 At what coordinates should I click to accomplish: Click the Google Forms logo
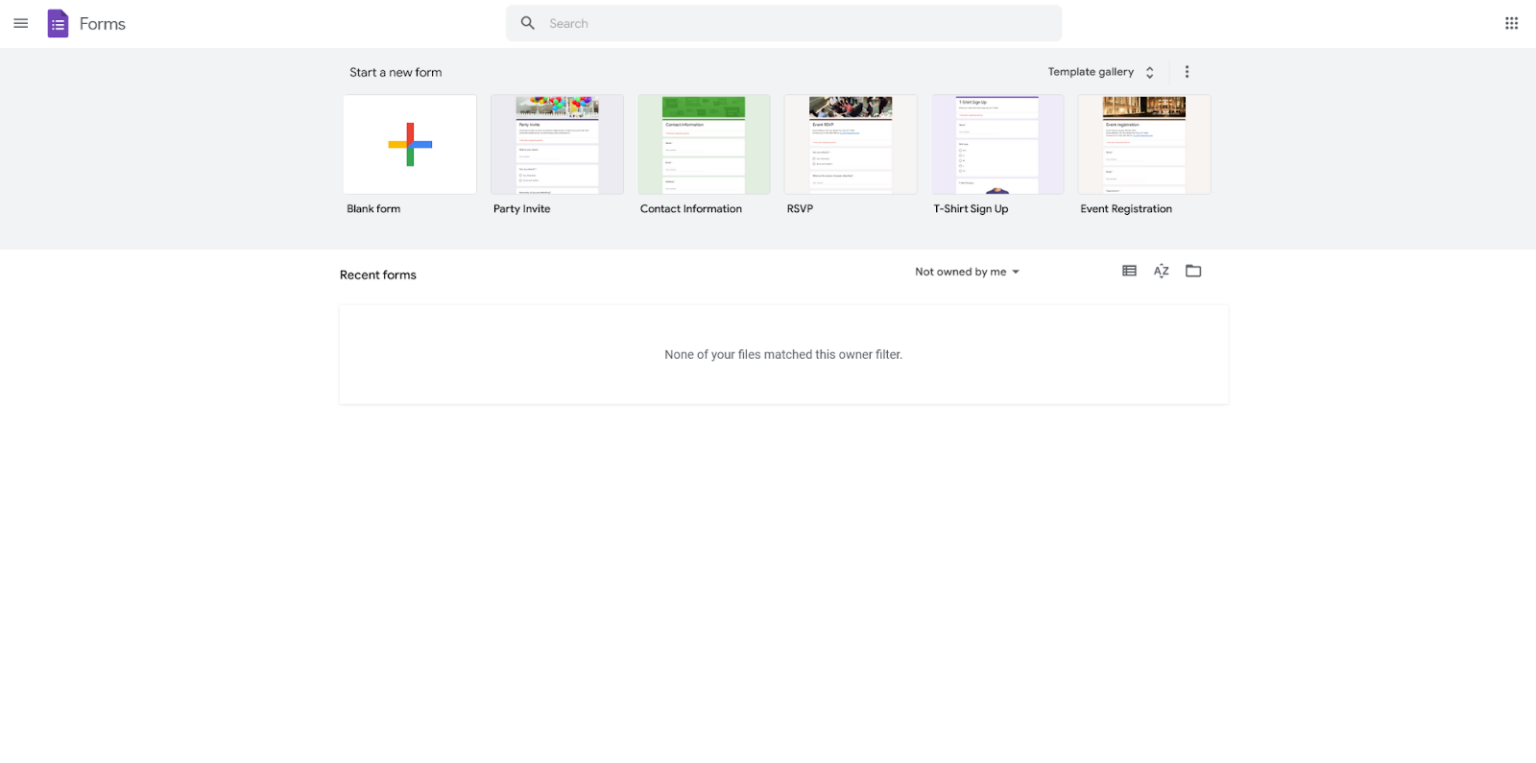tap(57, 22)
